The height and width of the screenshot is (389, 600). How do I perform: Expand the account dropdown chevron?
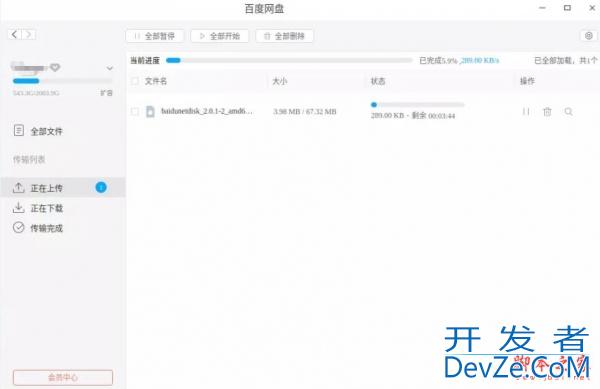[110, 68]
